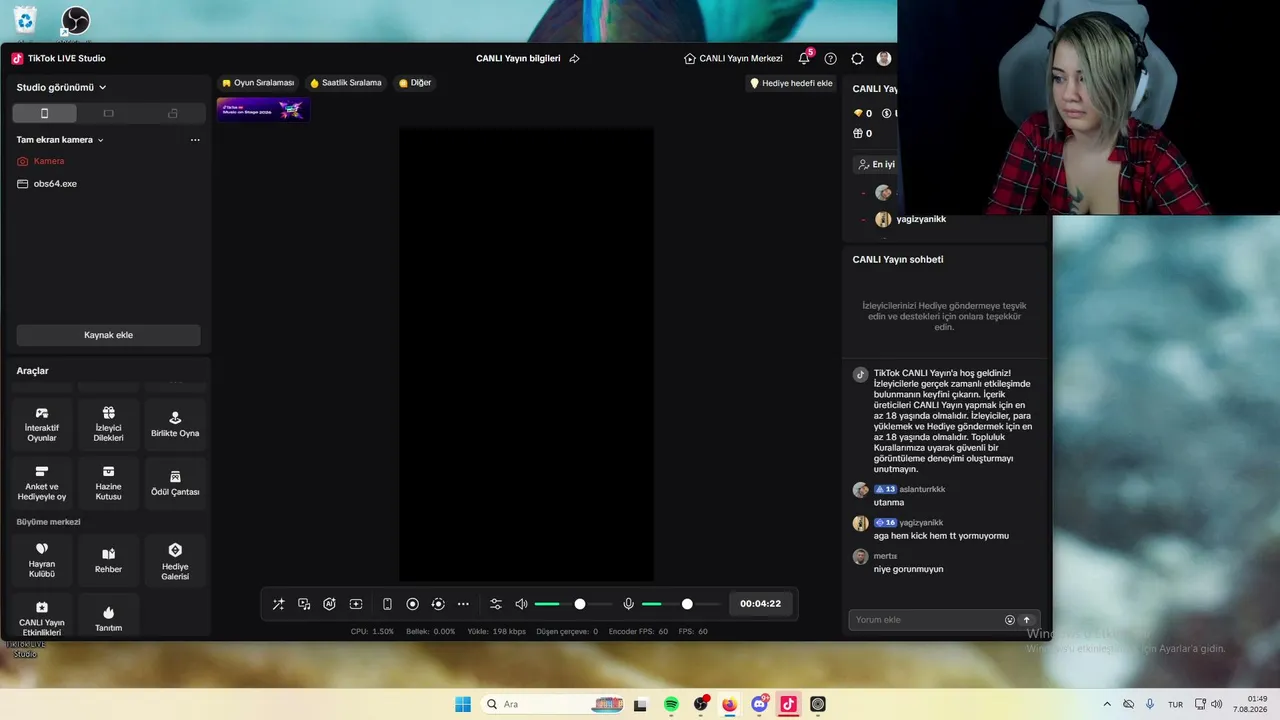Open more controls three-dot menu in control bar
This screenshot has height=720, width=1280.
463,604
